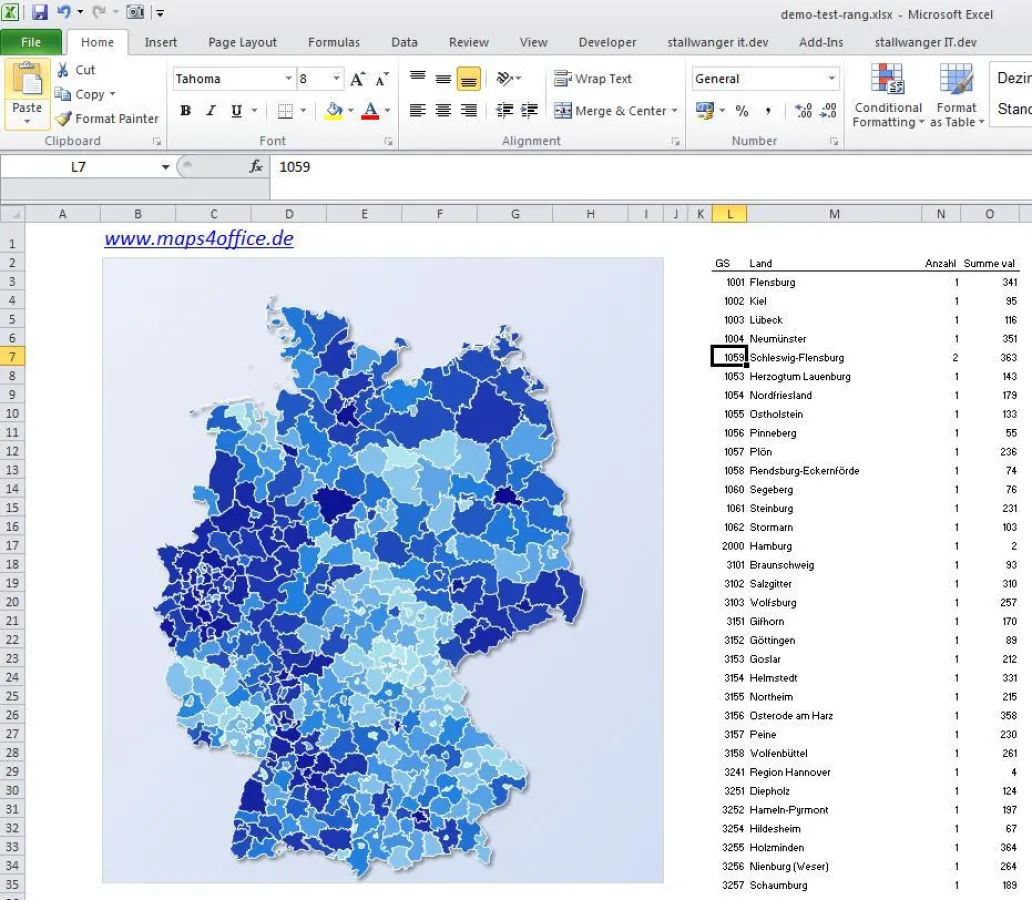Switch to the Insert ribbon tab
This screenshot has width=1032, height=900.
pyautogui.click(x=161, y=42)
